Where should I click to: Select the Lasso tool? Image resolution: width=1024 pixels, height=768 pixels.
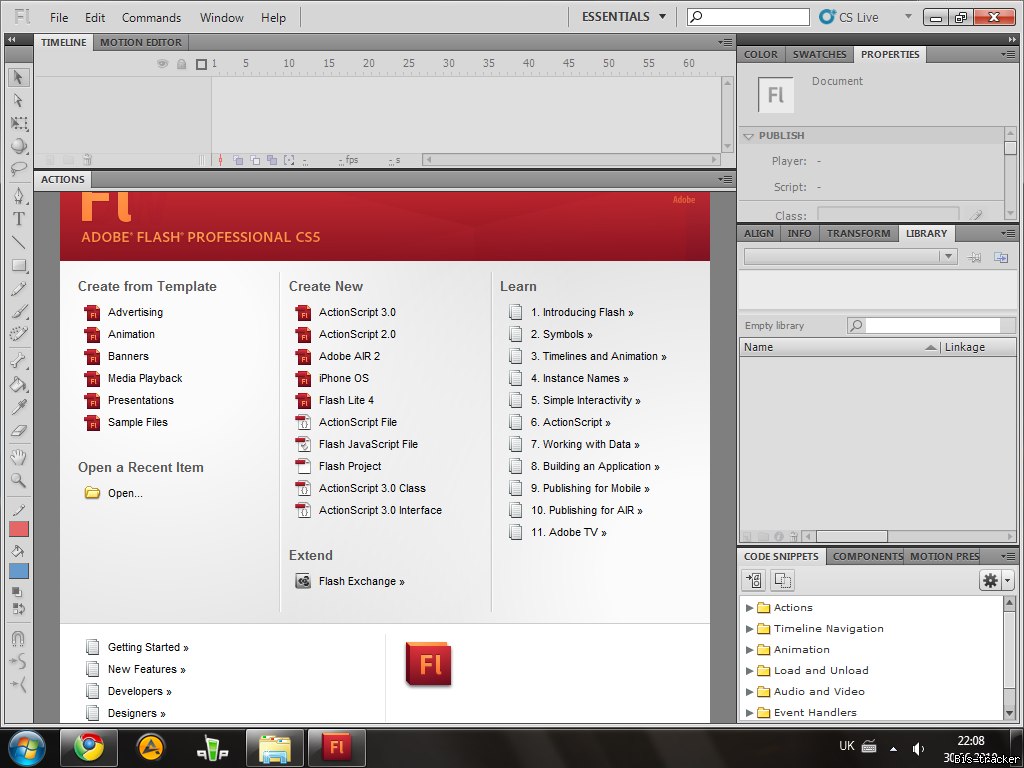click(x=18, y=168)
